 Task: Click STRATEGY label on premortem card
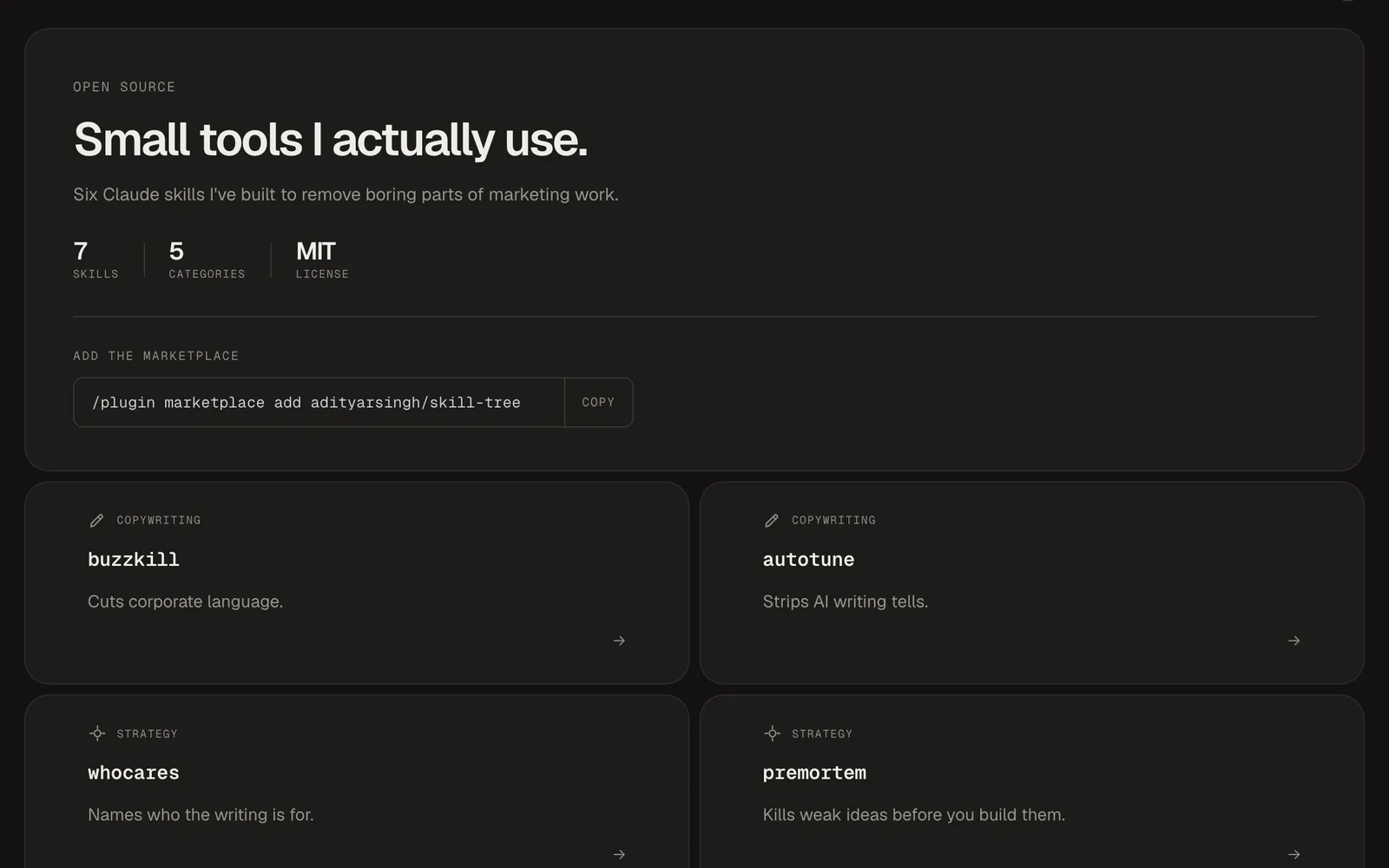[x=822, y=733]
